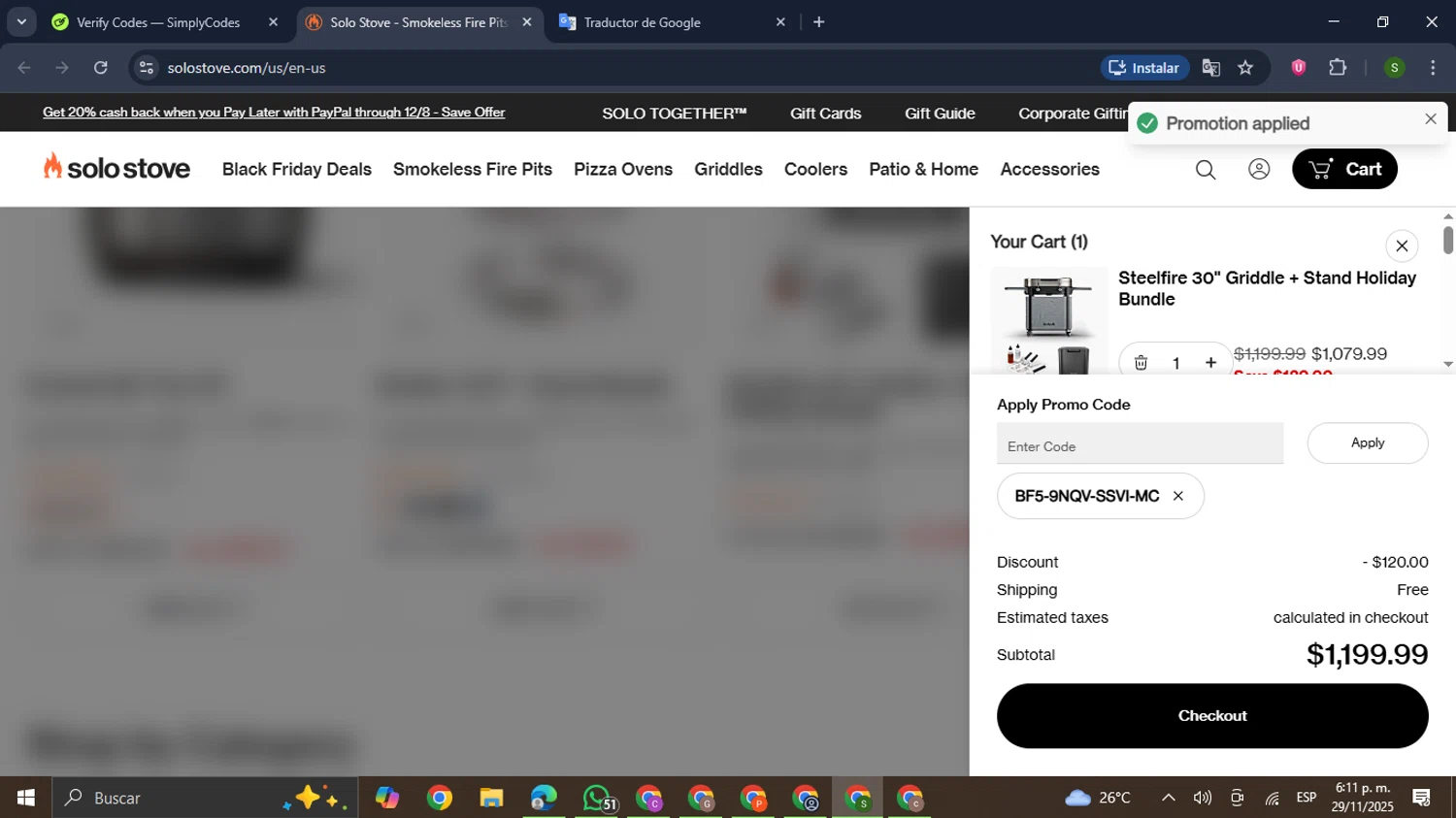Open WhatsApp from the taskbar
This screenshot has width=1456, height=818.
597,798
